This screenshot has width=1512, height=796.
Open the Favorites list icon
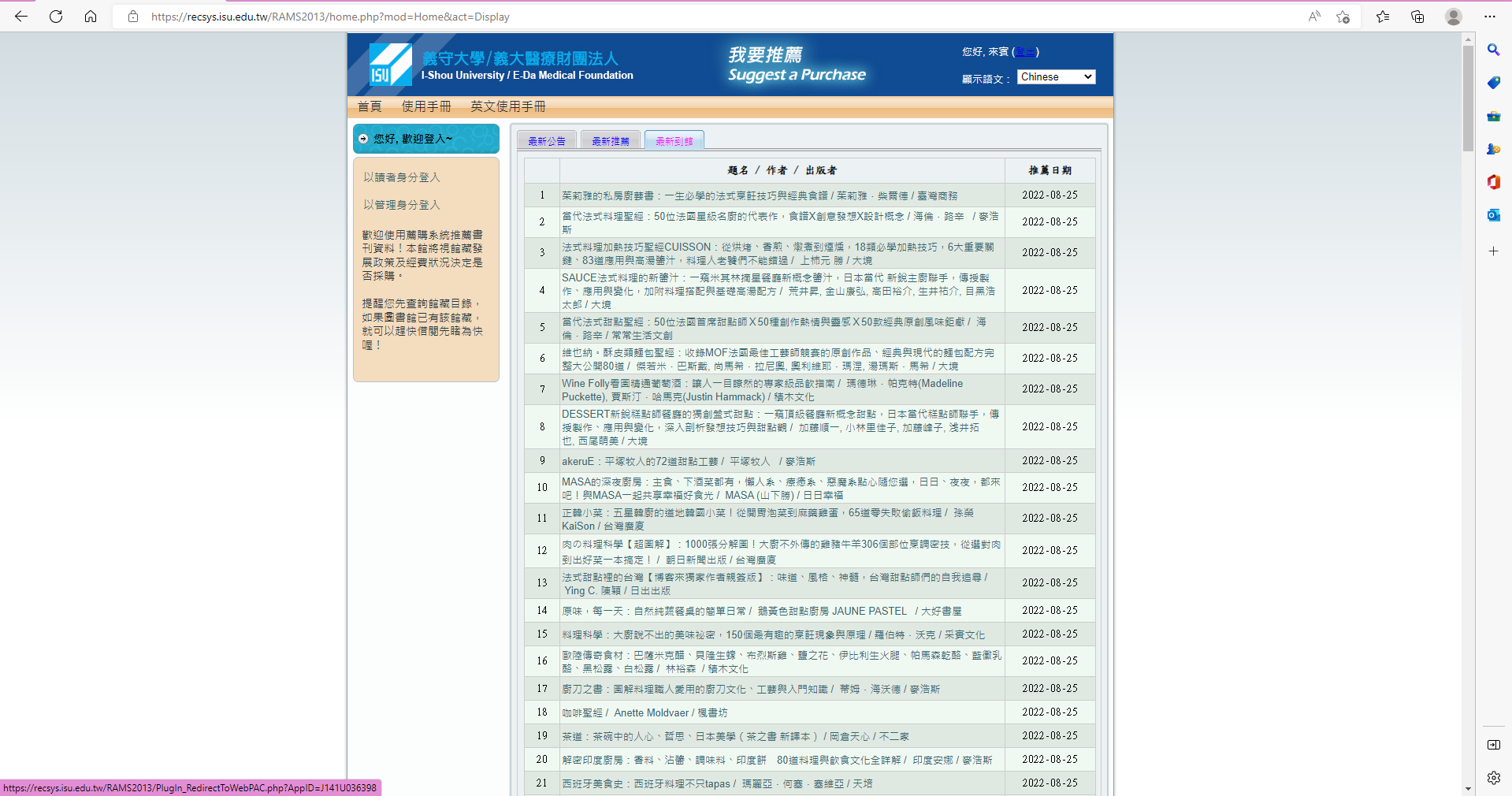[x=1383, y=17]
